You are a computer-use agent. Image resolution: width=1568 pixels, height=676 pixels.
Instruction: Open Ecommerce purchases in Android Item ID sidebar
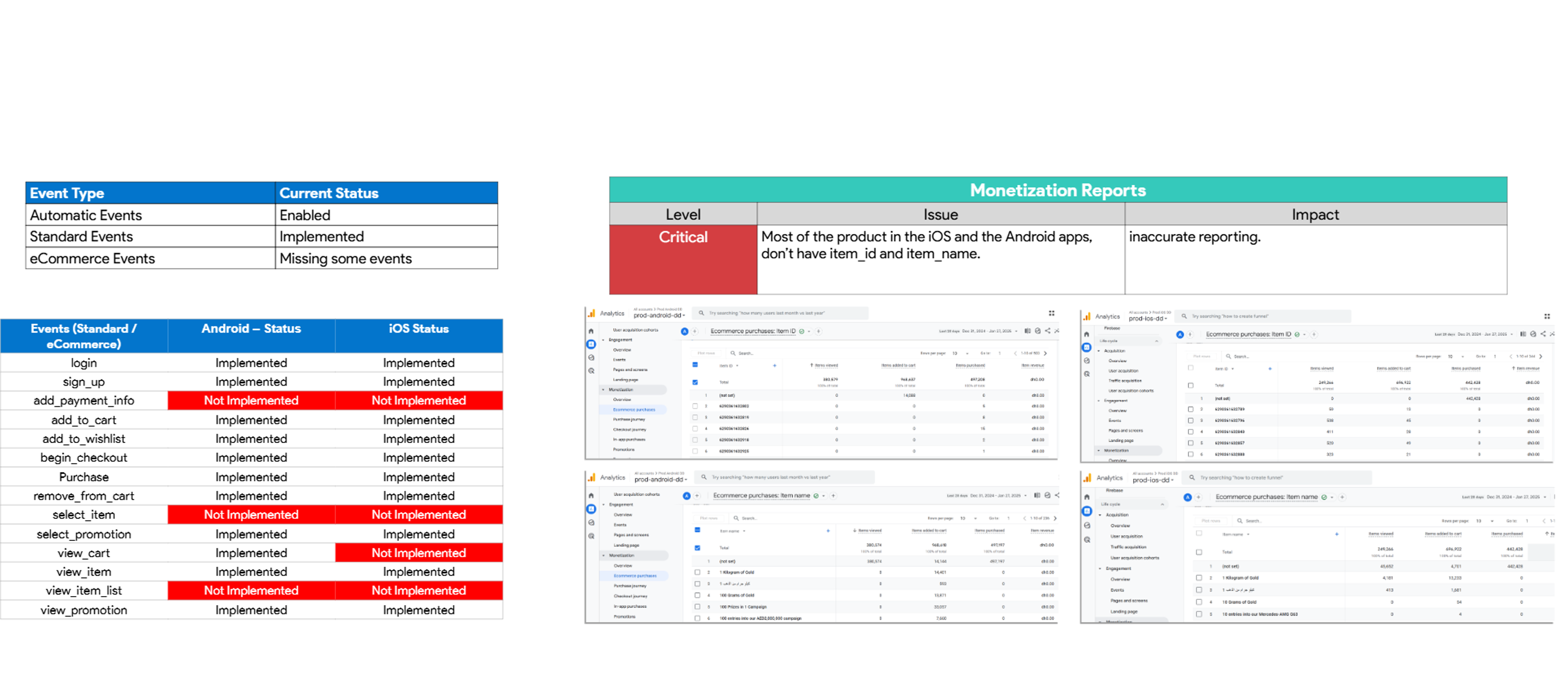tap(634, 410)
